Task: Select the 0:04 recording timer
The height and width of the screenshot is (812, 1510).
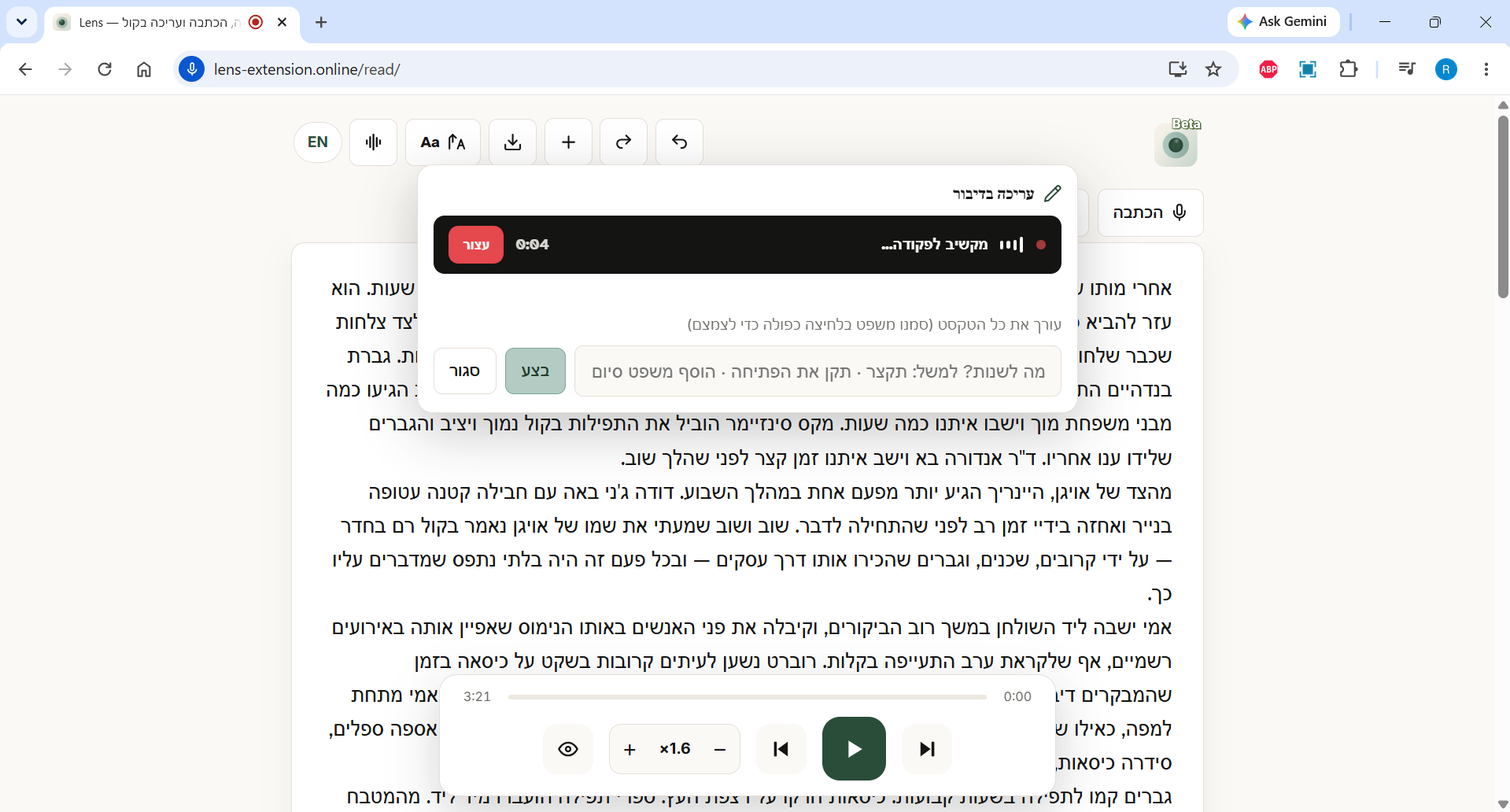Action: tap(533, 245)
